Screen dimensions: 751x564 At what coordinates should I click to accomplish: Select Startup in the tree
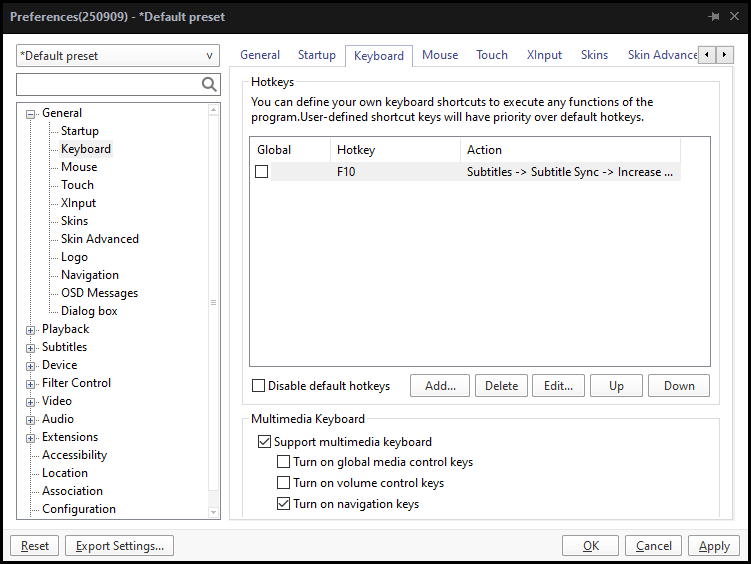[80, 131]
